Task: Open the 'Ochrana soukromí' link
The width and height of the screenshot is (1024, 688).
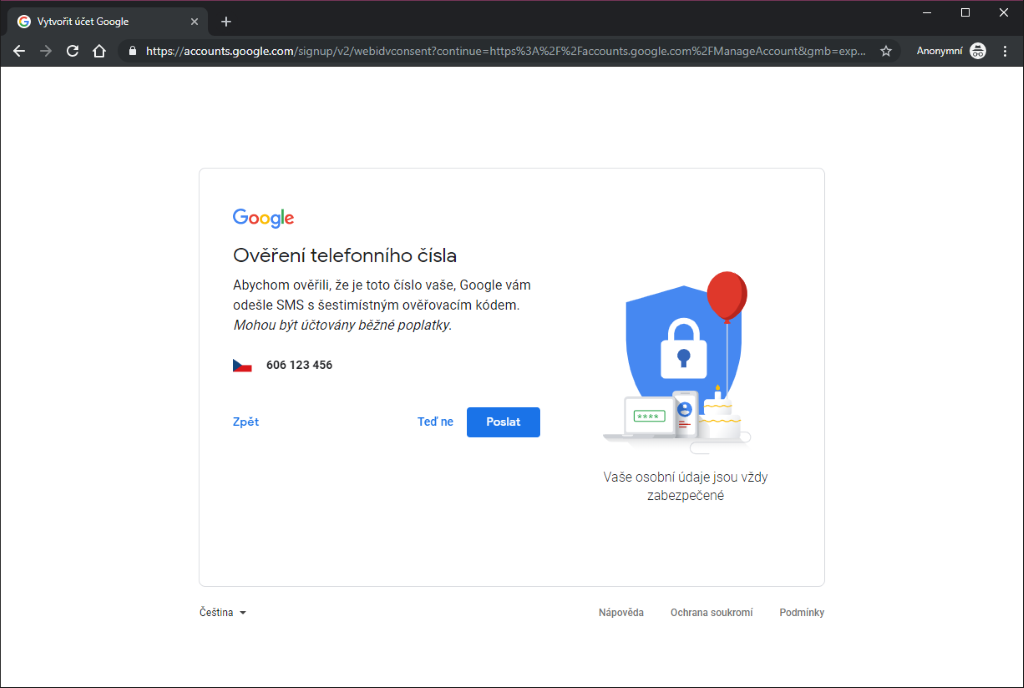Action: (711, 612)
